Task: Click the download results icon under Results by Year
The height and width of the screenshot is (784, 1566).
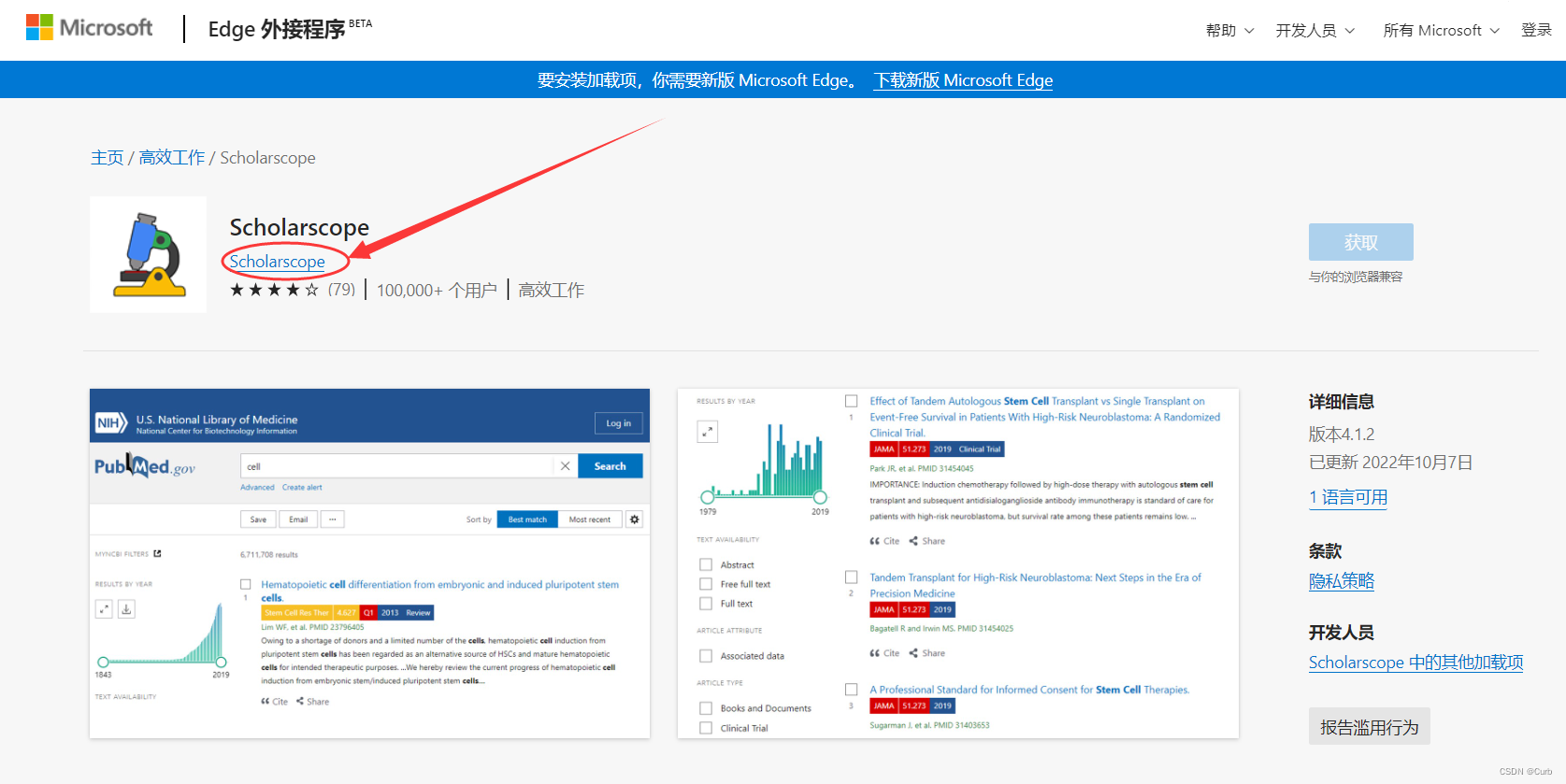Action: click(126, 609)
